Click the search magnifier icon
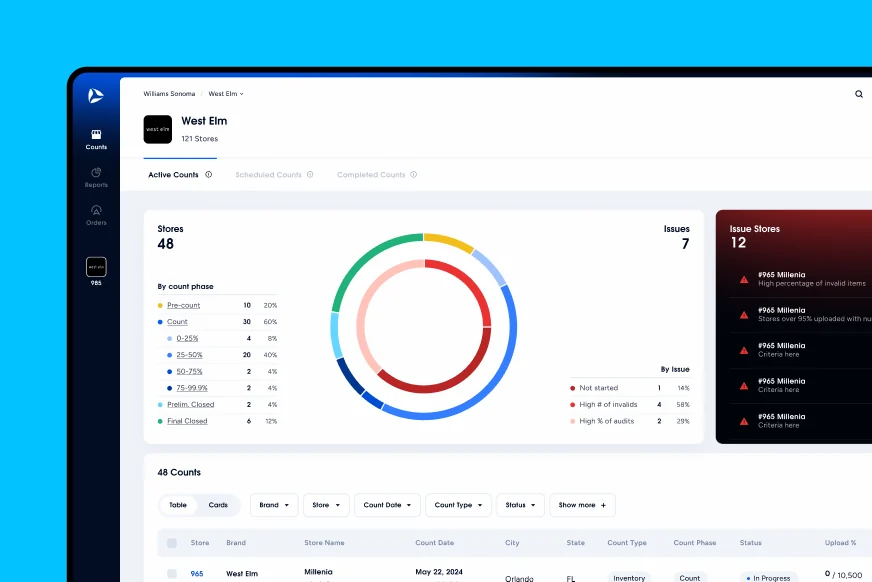 pos(859,94)
